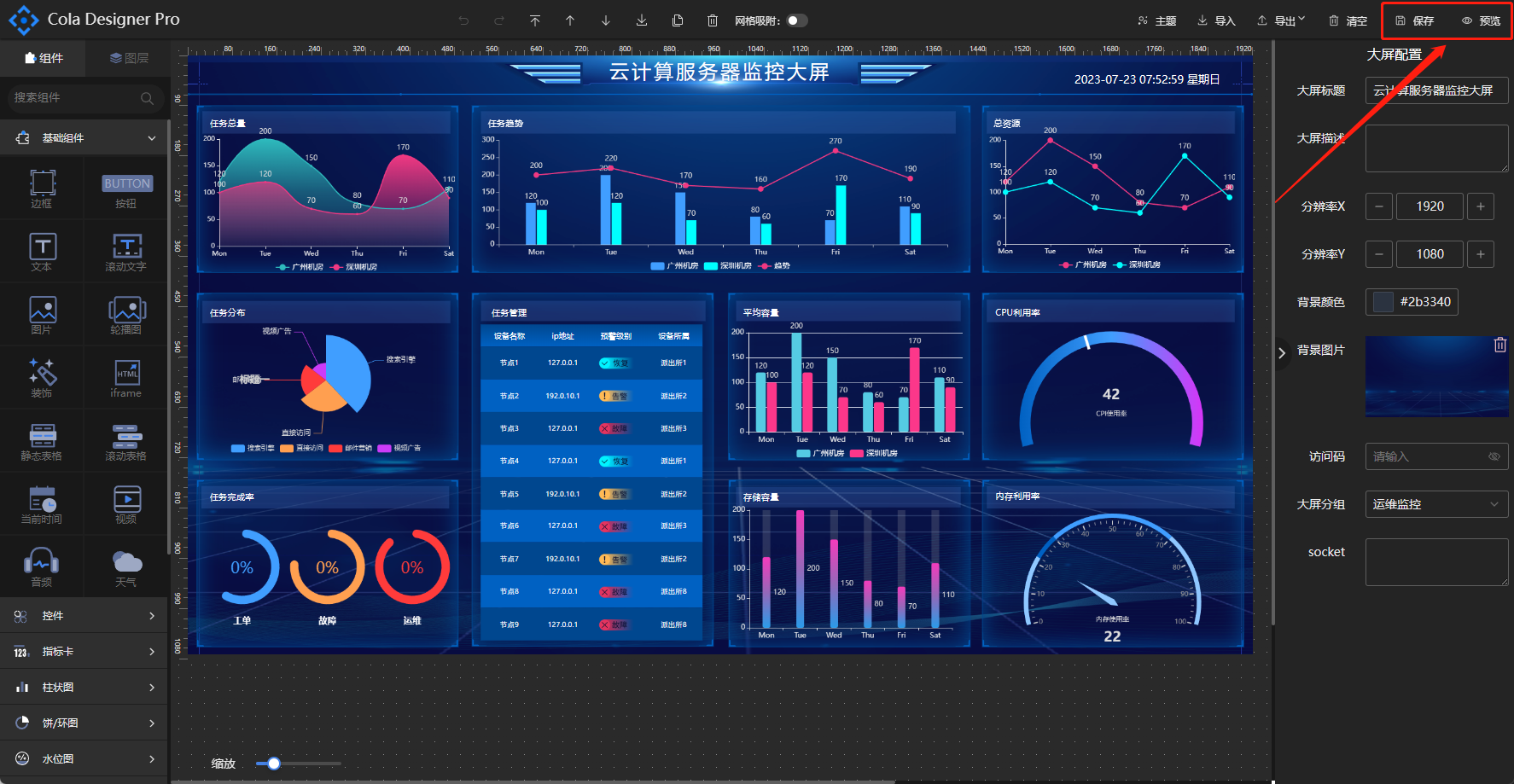Click the bring-to-top layer icon

click(x=534, y=20)
